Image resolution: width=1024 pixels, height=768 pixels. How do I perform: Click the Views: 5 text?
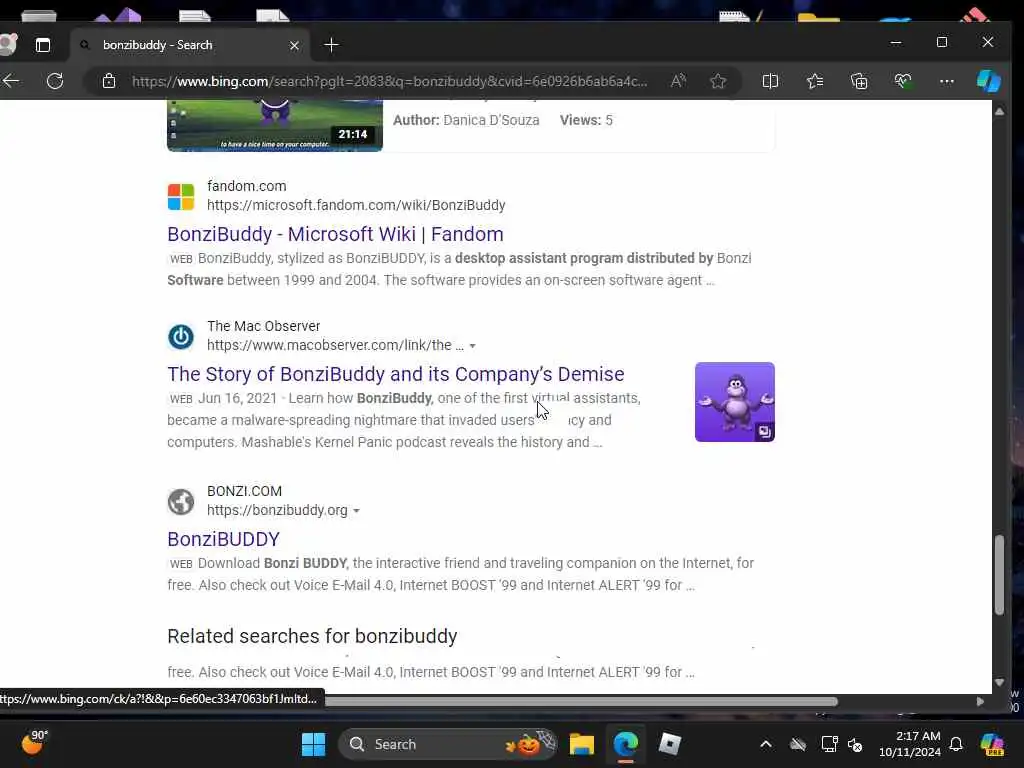click(x=586, y=120)
